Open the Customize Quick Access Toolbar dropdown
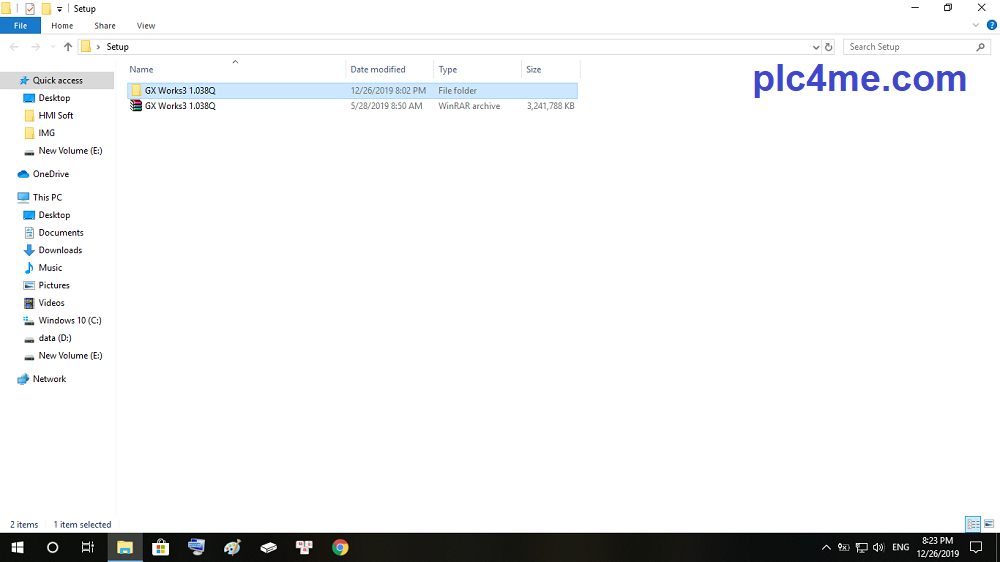 click(60, 9)
